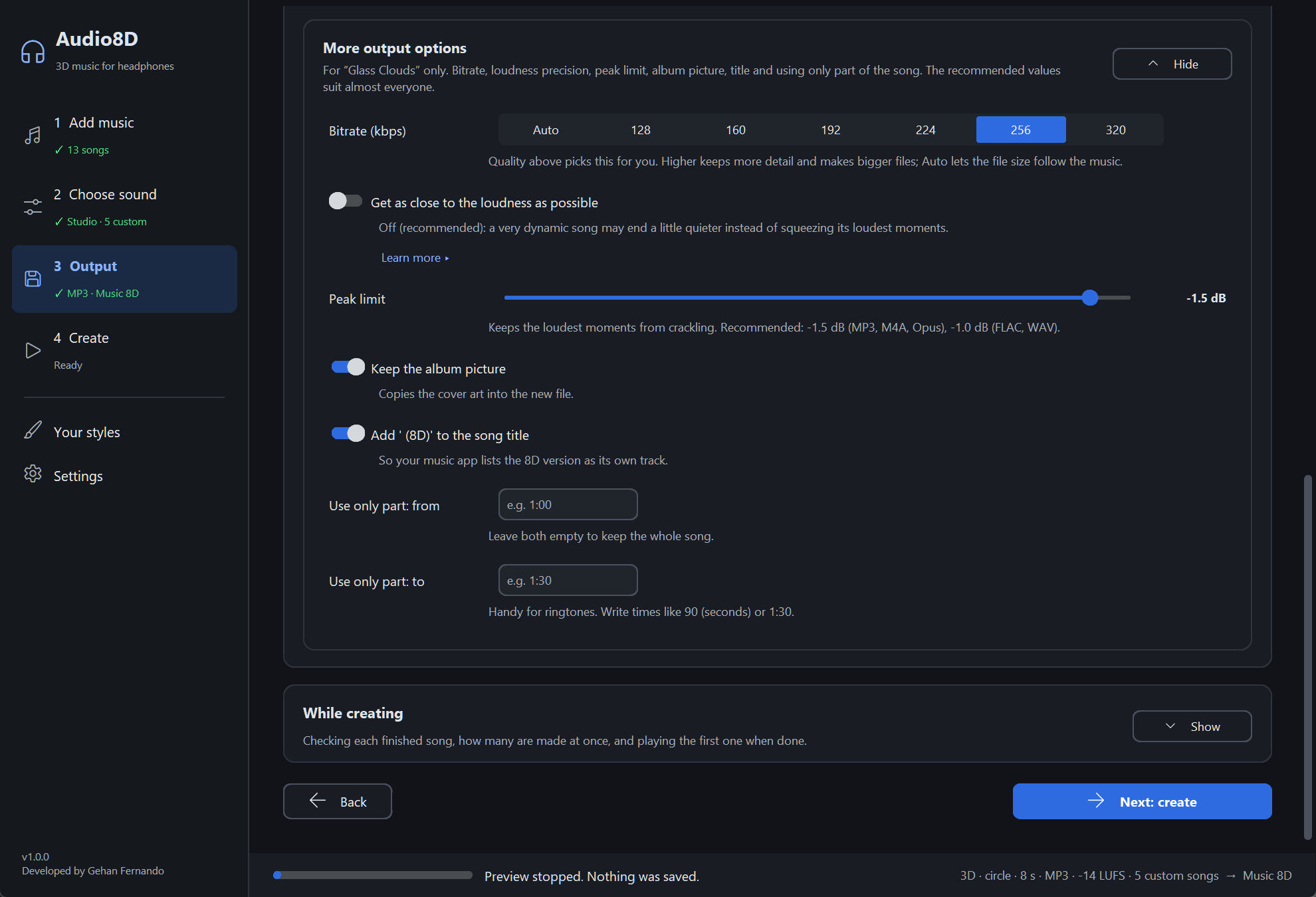Image resolution: width=1316 pixels, height=897 pixels.
Task: Click the vertical scrollbar thumb
Action: [x=1307, y=657]
